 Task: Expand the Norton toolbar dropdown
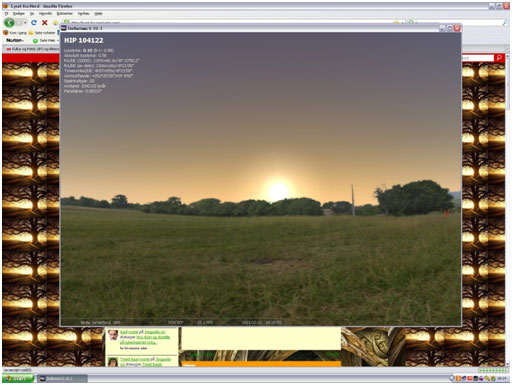pos(15,40)
